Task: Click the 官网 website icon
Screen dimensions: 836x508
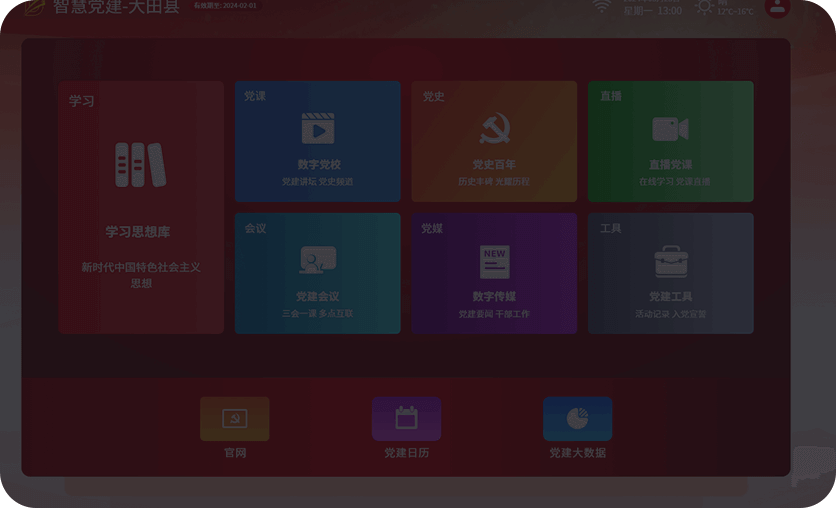Action: point(234,419)
